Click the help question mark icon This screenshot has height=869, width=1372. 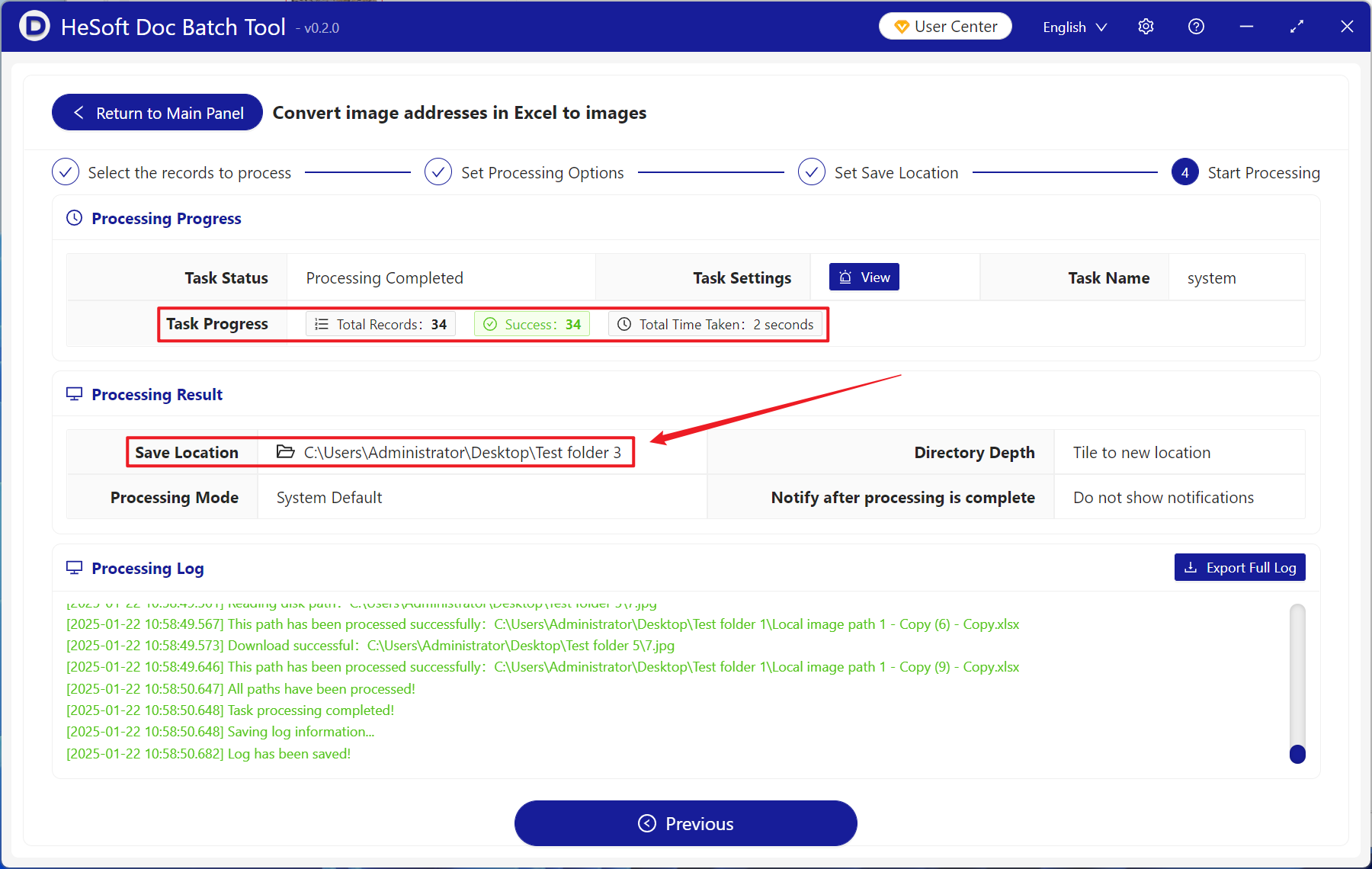point(1196,27)
